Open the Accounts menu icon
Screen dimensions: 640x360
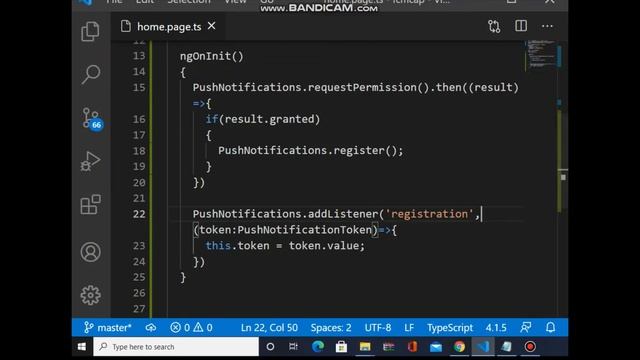pos(90,252)
